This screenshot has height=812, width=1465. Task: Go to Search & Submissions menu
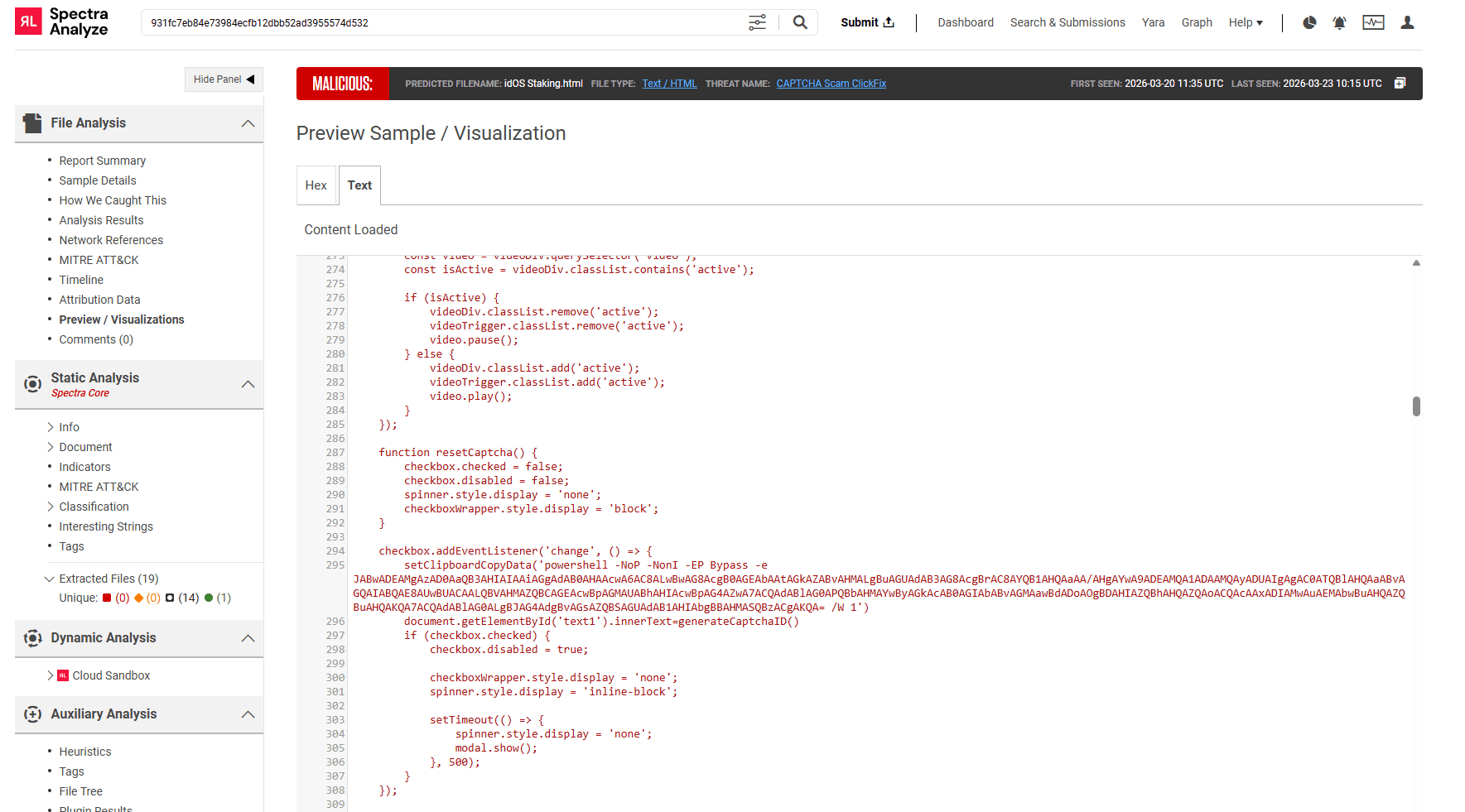tap(1067, 22)
